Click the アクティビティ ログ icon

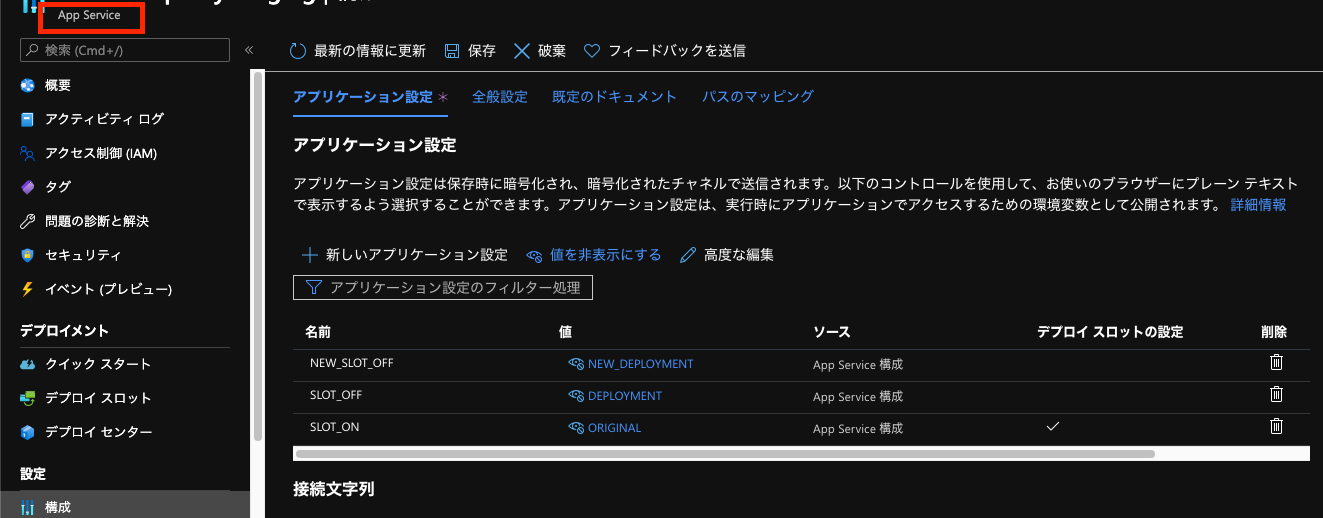point(28,119)
